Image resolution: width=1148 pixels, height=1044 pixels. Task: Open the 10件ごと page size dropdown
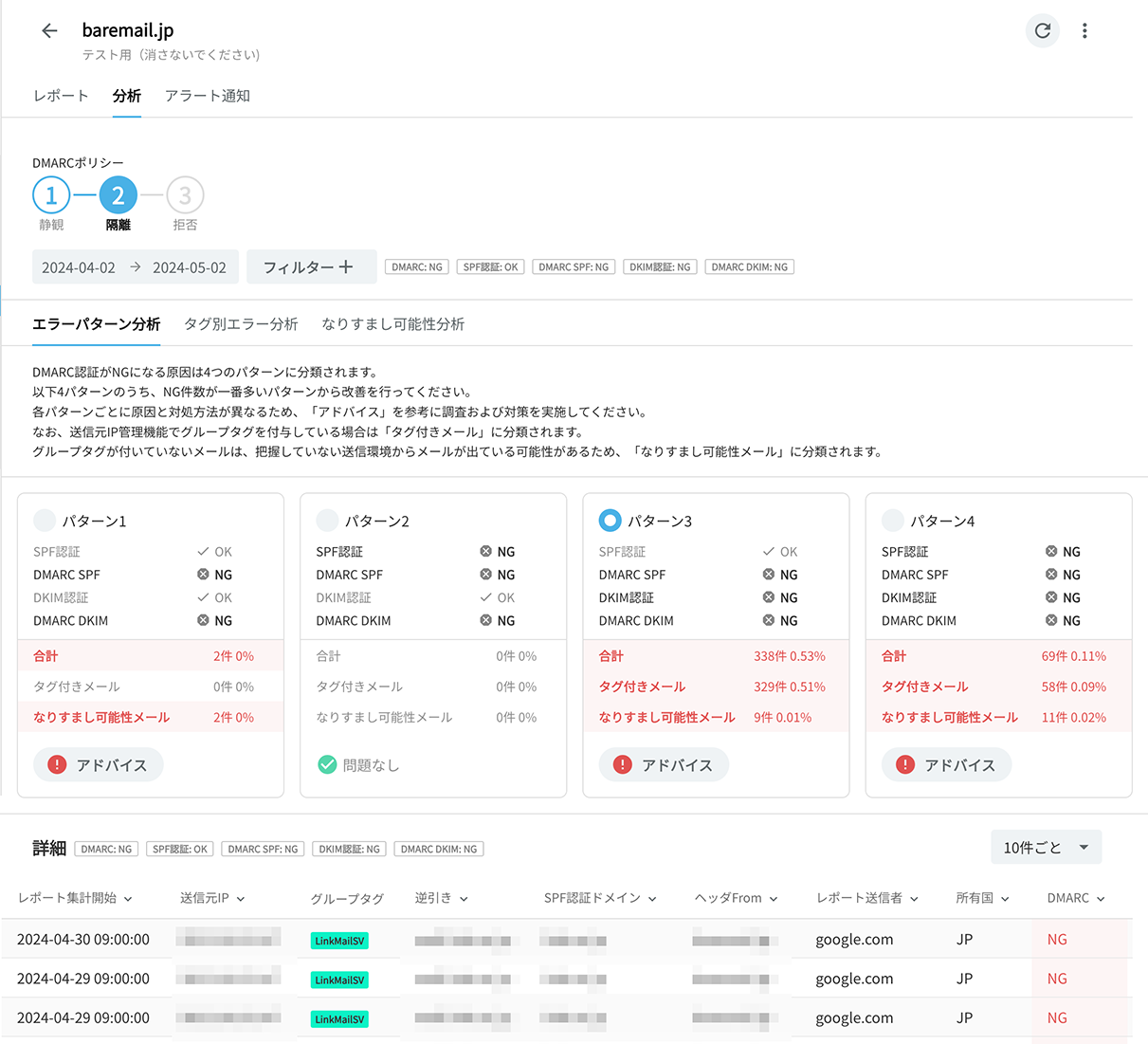click(1047, 848)
